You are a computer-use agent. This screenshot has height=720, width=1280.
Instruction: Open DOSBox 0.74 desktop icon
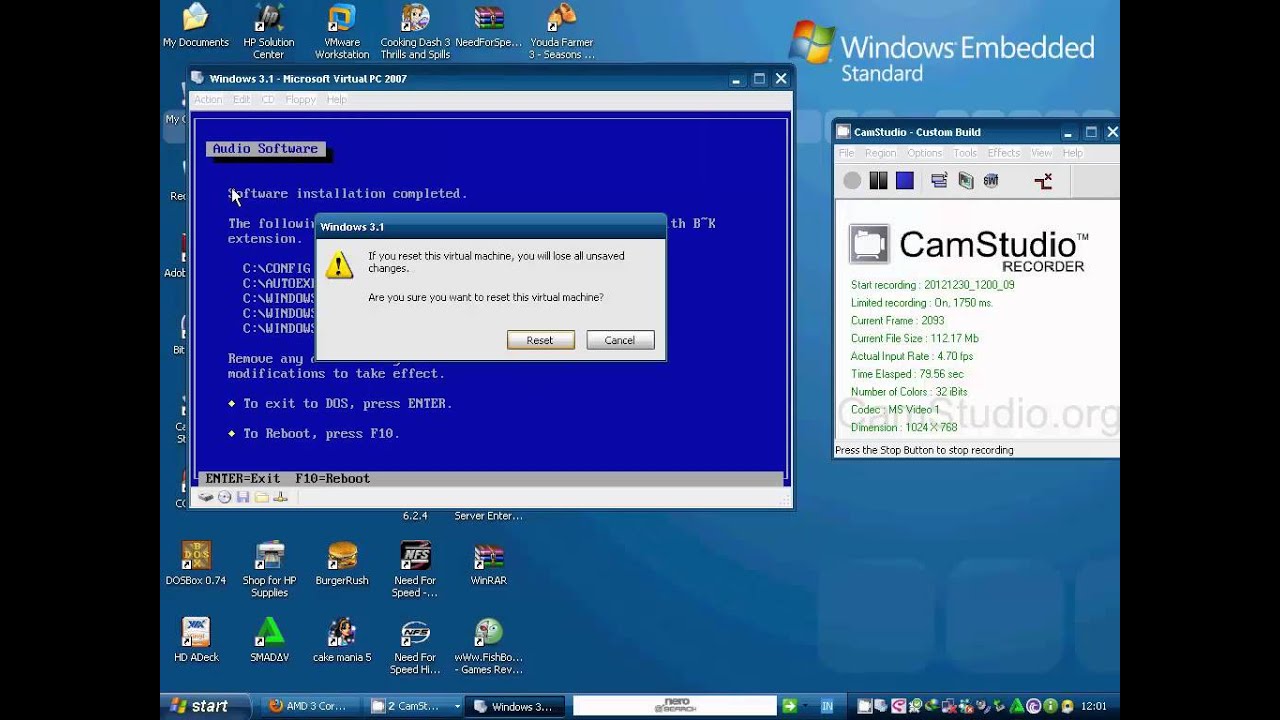(196, 564)
